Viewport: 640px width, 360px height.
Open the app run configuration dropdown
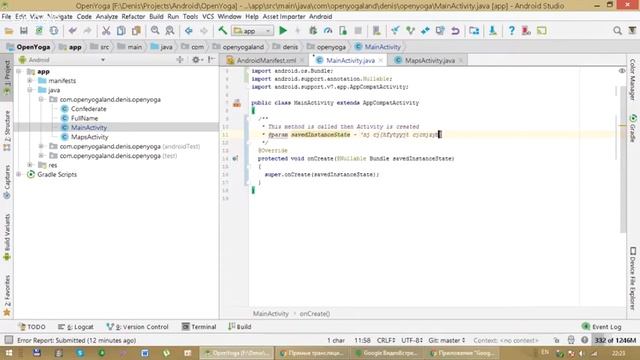point(252,31)
